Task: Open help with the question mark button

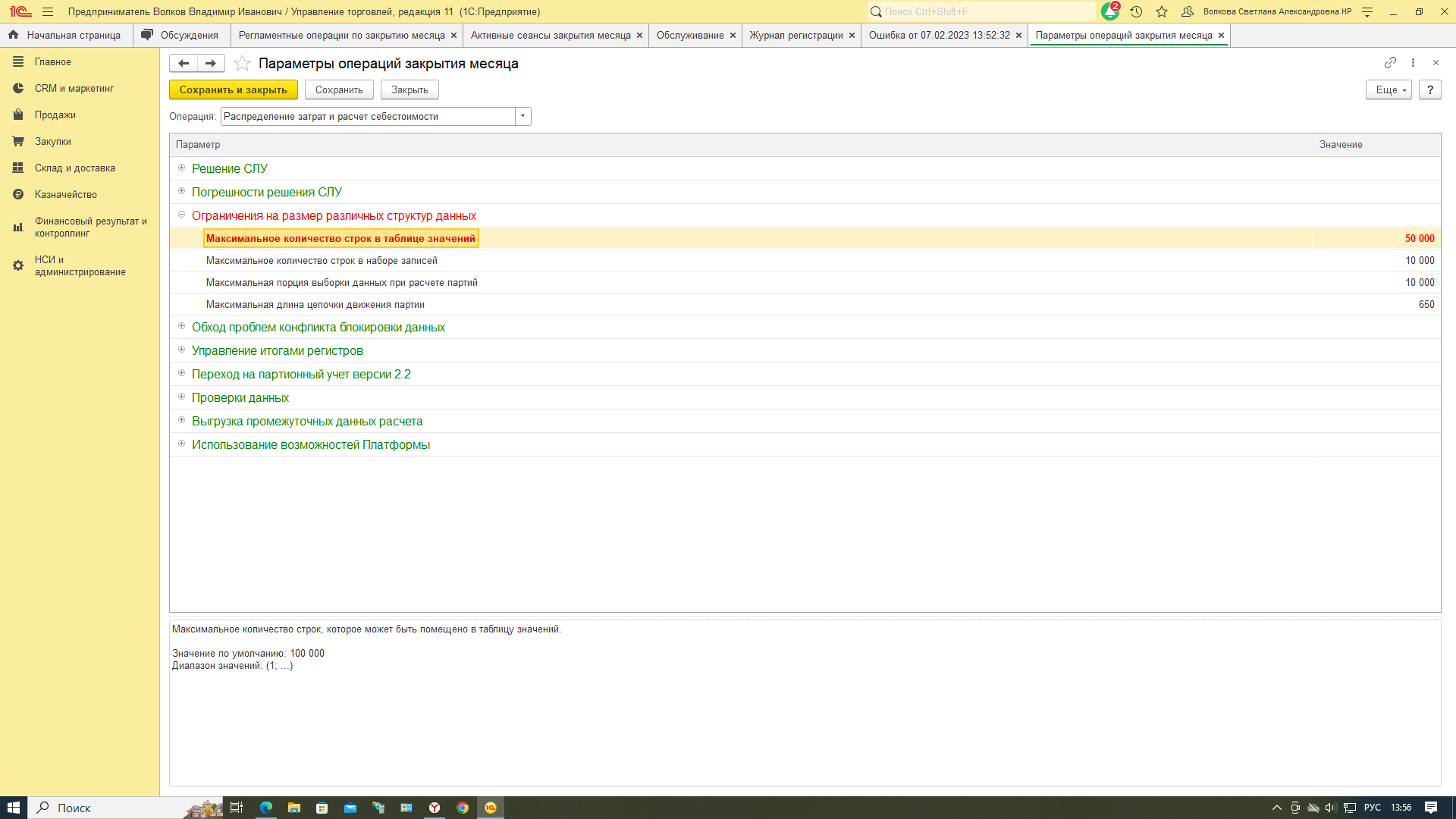Action: 1429,89
